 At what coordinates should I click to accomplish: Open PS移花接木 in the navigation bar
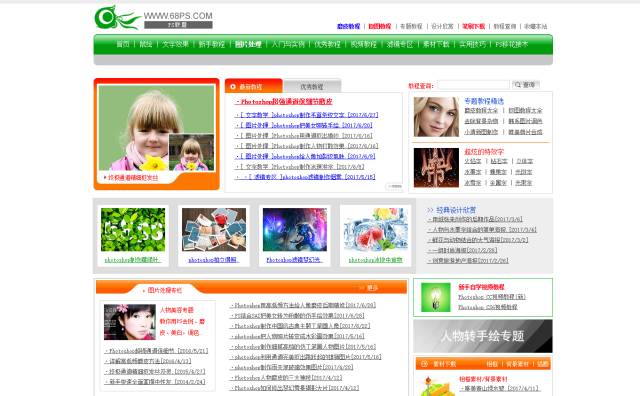point(511,44)
